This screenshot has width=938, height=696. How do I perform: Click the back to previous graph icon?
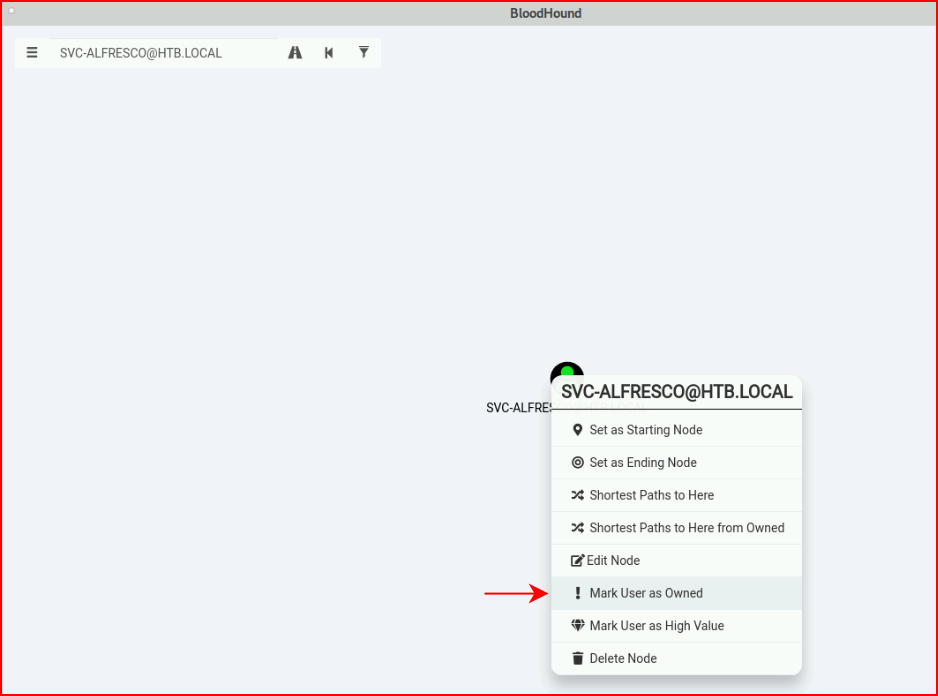pyautogui.click(x=328, y=53)
